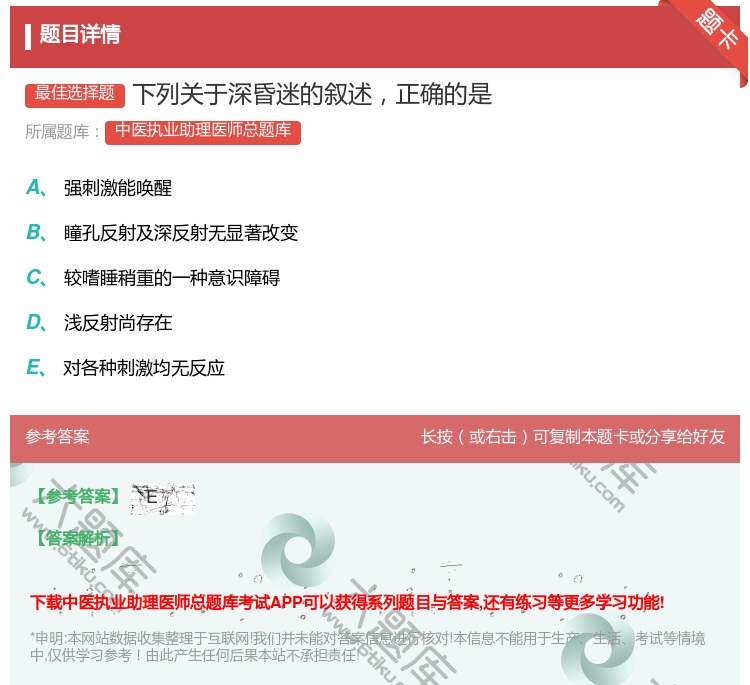Select option C 较嗜睡稍重的一种意识障碍
The height and width of the screenshot is (685, 750).
[x=153, y=278]
